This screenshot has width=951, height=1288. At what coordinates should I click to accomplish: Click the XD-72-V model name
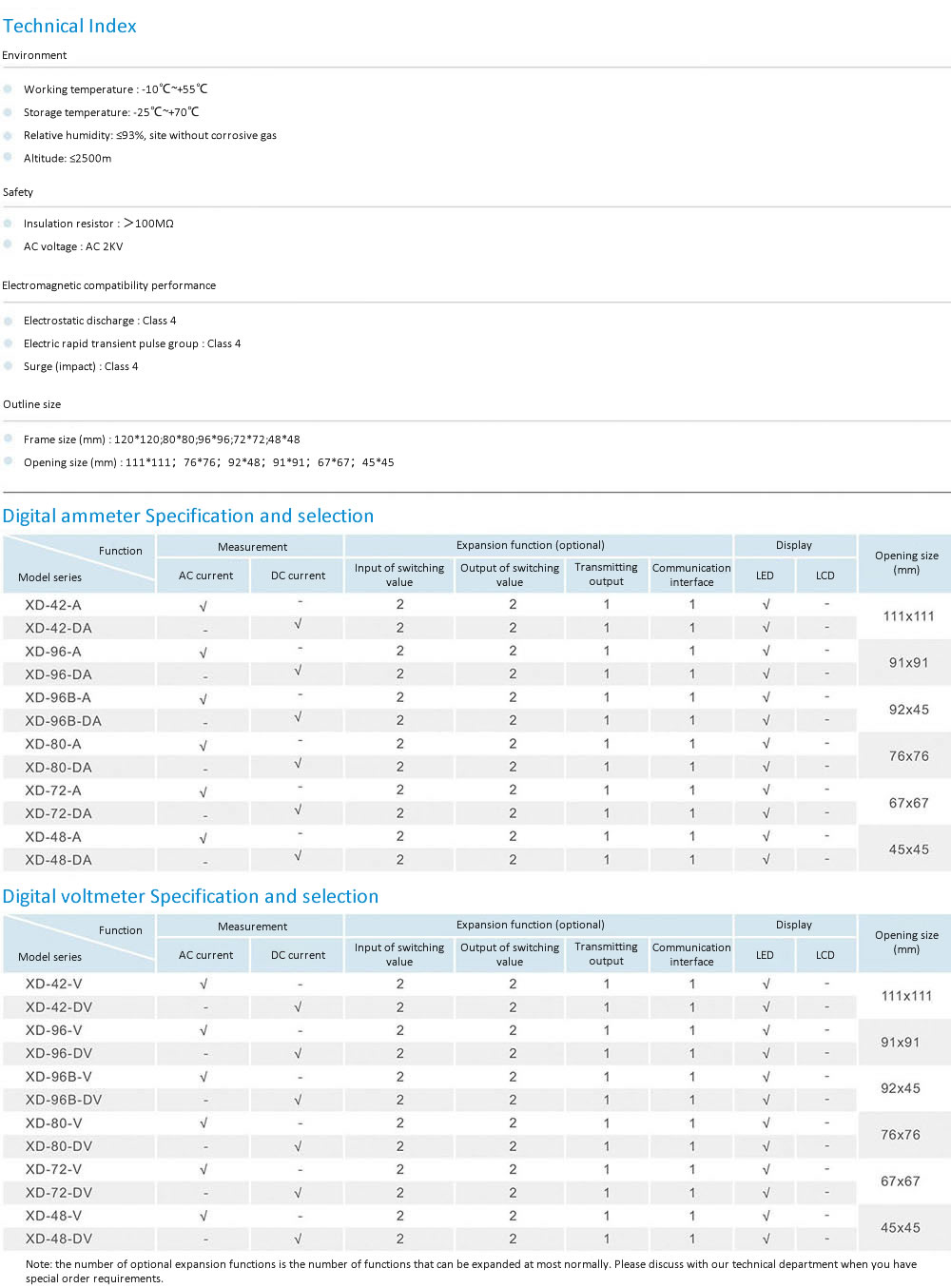tap(53, 1169)
